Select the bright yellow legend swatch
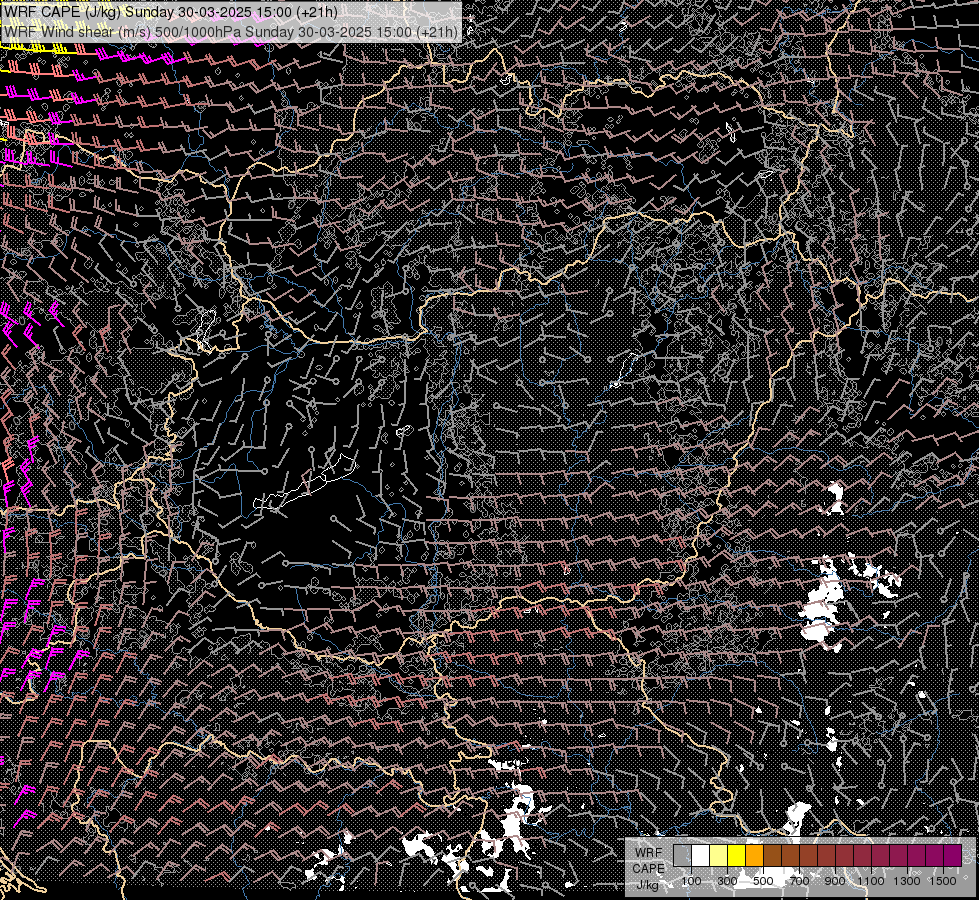 click(736, 855)
